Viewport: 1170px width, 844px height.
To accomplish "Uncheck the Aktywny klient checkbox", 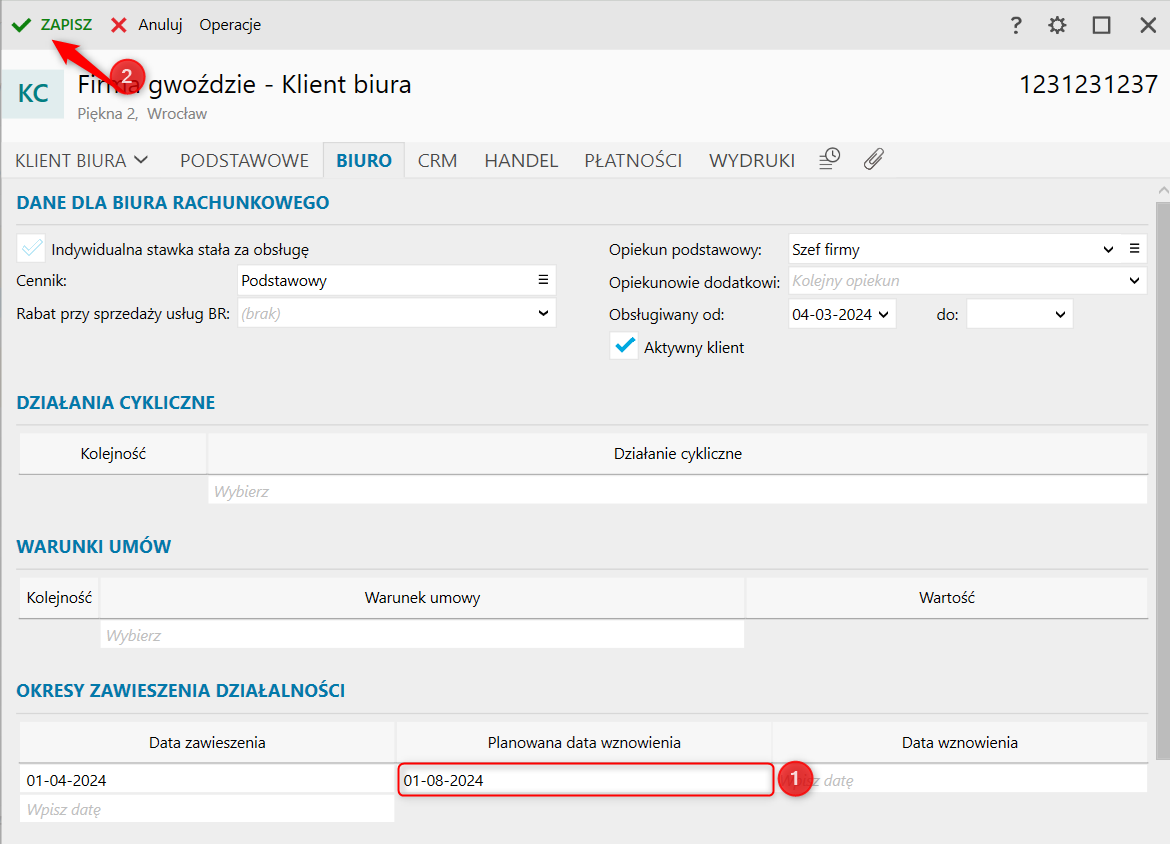I will pos(624,347).
